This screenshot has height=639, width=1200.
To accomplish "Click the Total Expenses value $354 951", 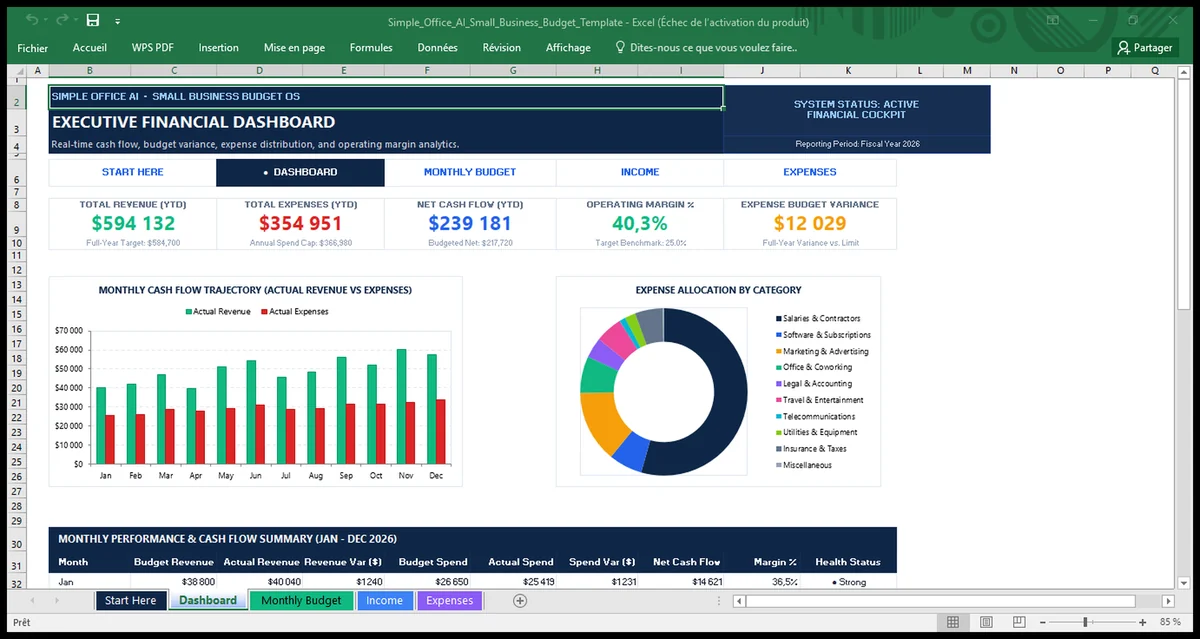I will pos(300,224).
